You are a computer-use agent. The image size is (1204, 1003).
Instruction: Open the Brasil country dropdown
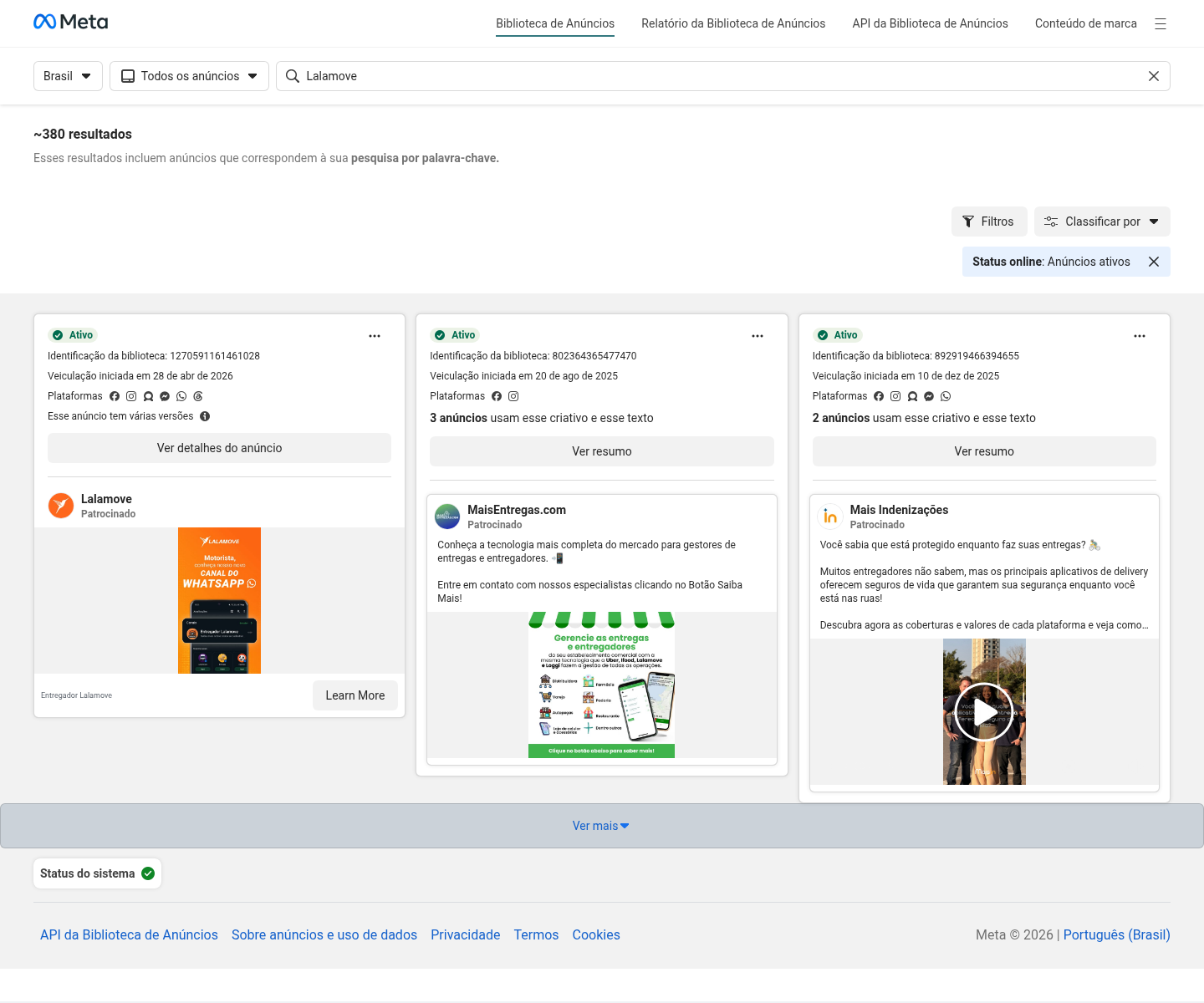(x=68, y=76)
